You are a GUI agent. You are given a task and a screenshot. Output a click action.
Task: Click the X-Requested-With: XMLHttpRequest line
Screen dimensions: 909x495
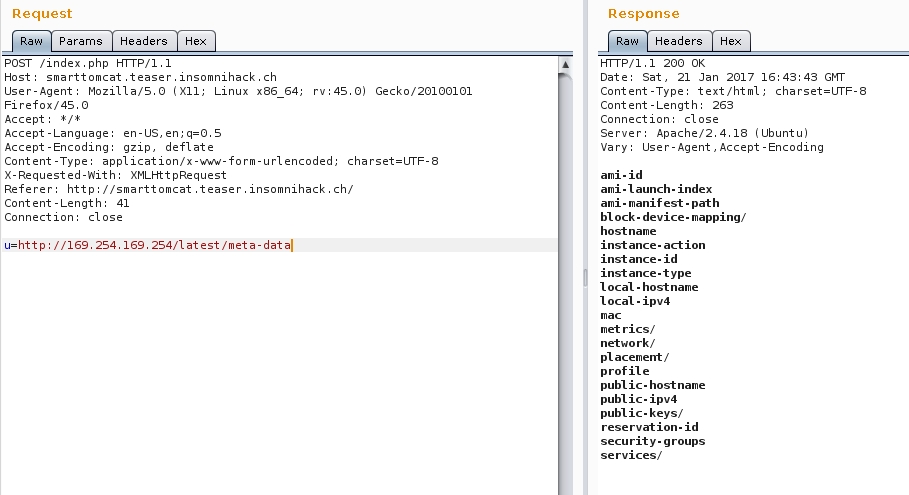tap(115, 175)
